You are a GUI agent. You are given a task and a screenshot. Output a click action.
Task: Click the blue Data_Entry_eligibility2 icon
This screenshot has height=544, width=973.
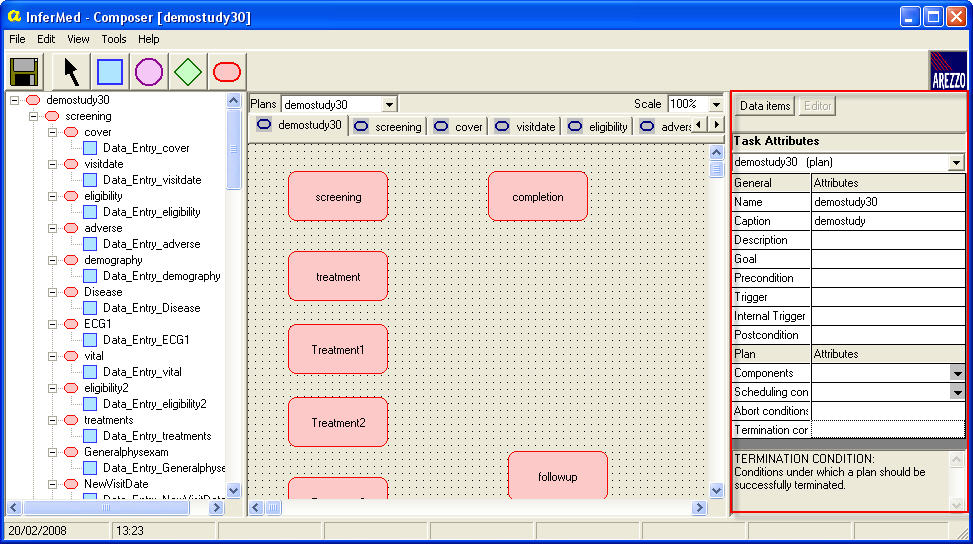coord(90,404)
